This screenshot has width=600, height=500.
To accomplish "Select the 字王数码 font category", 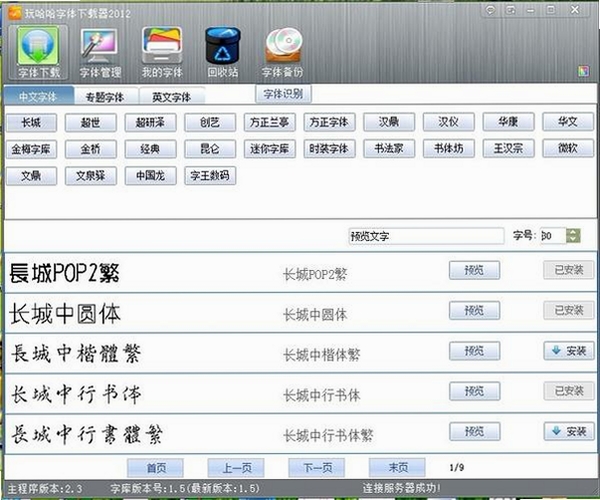I will (210, 176).
